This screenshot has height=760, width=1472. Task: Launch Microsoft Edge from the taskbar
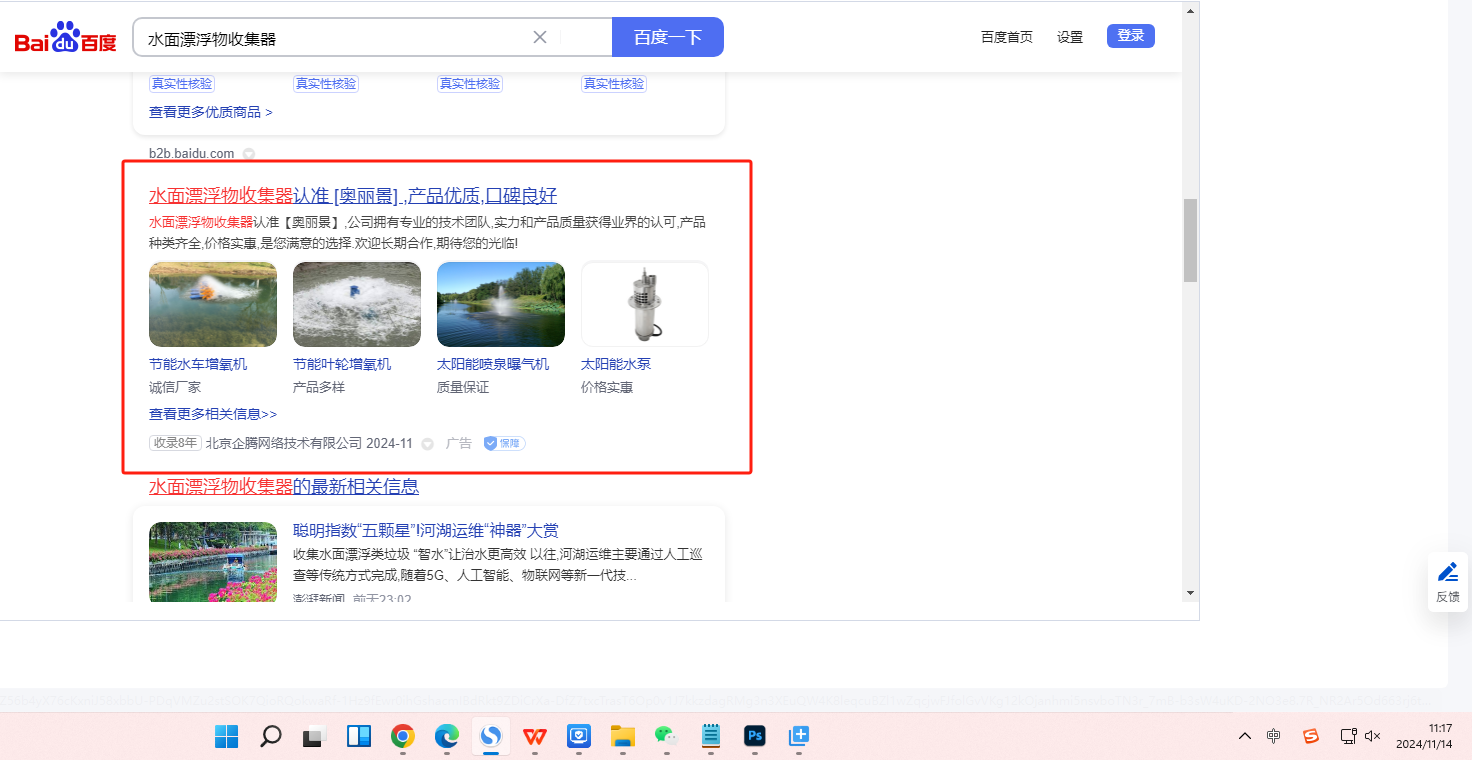click(447, 737)
